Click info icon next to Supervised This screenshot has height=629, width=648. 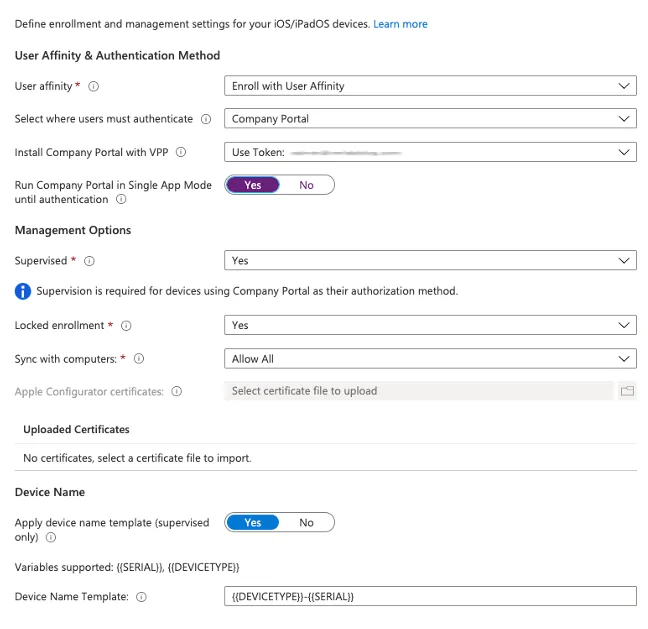[x=89, y=261]
